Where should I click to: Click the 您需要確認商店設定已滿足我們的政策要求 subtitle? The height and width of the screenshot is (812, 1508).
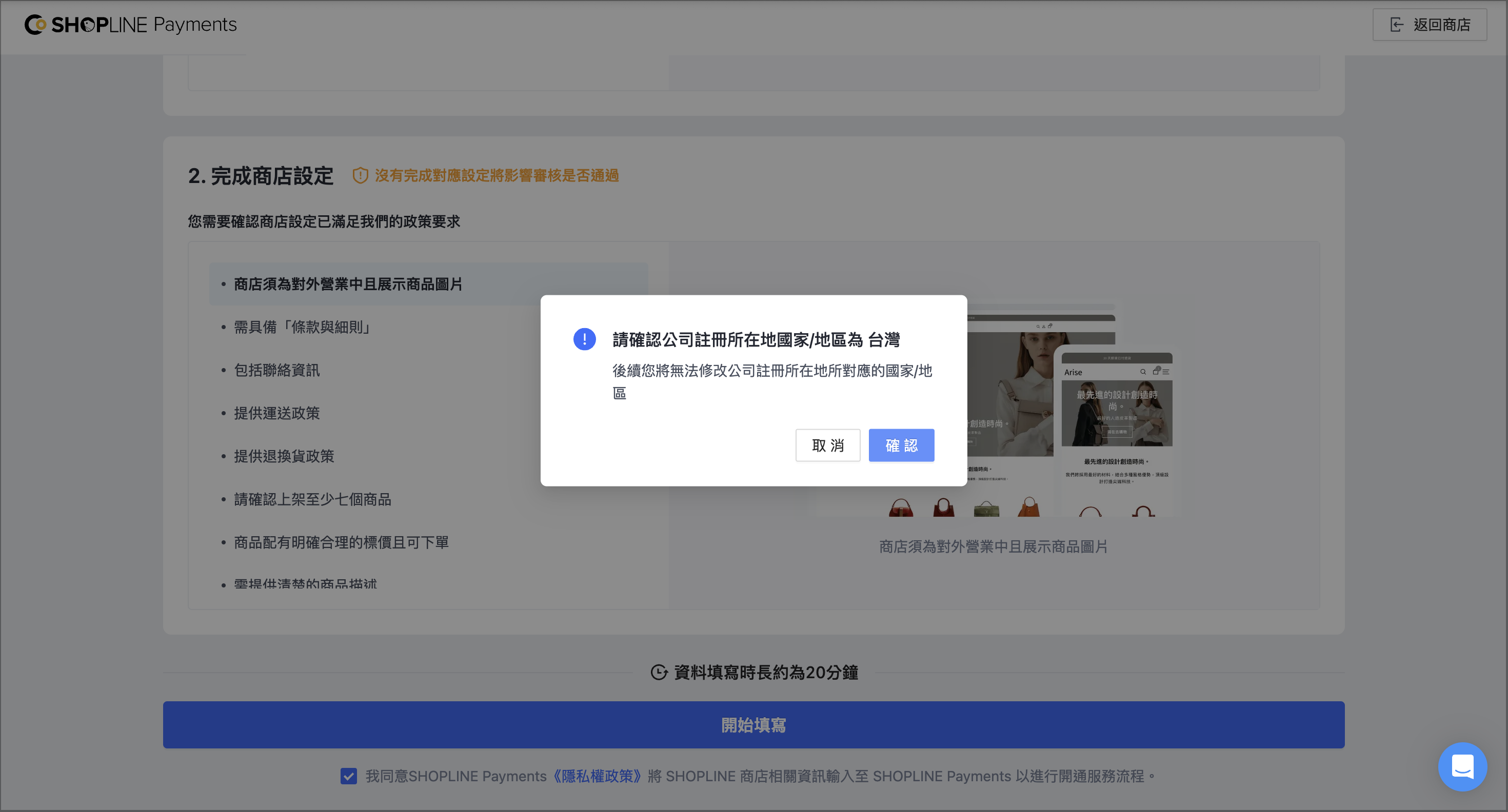click(324, 221)
